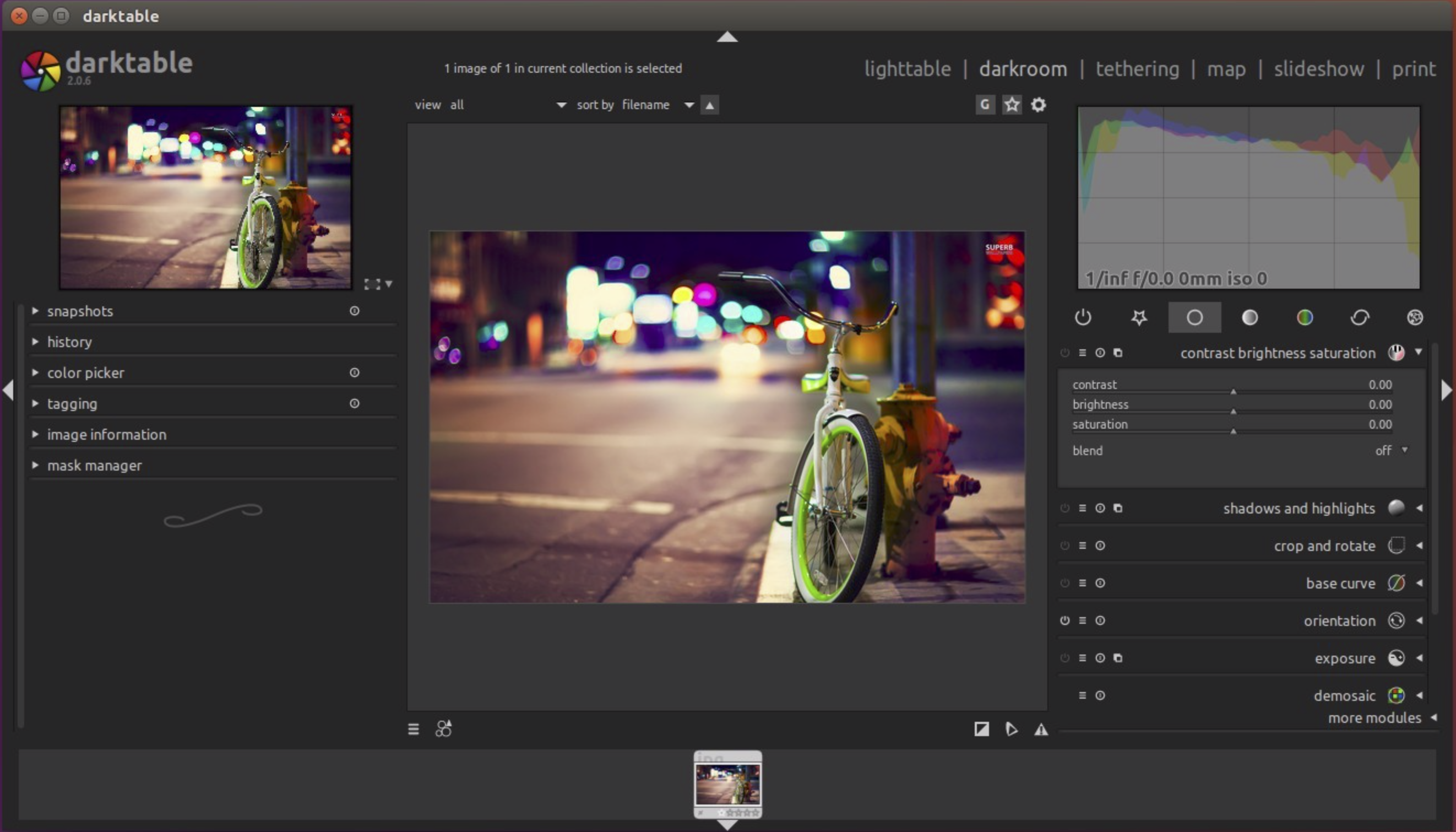Open global preferences gear icon
The width and height of the screenshot is (1456, 832).
click(x=1038, y=105)
